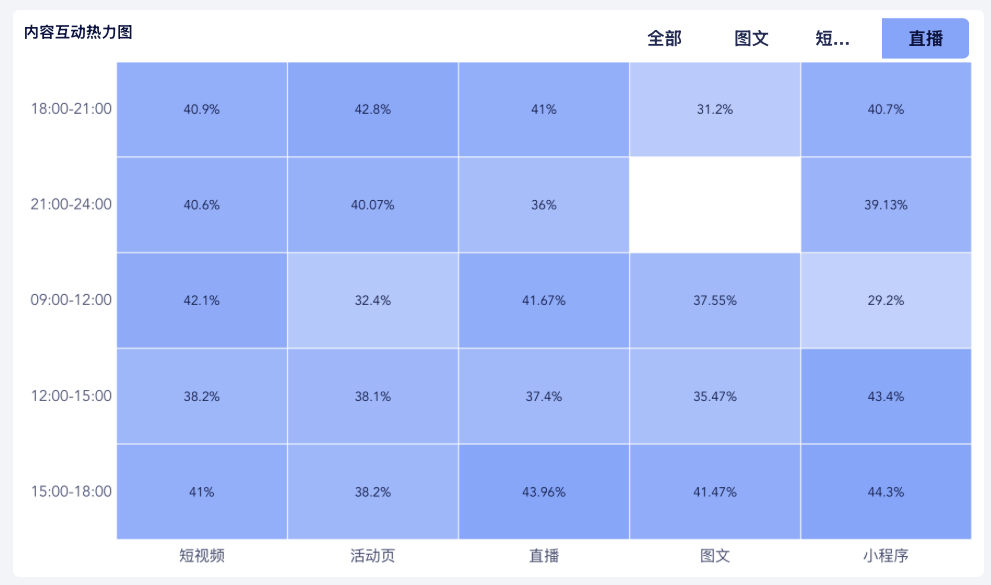Image resolution: width=991 pixels, height=585 pixels.
Task: Click the 09:00-12:00 time label
Action: tap(71, 300)
